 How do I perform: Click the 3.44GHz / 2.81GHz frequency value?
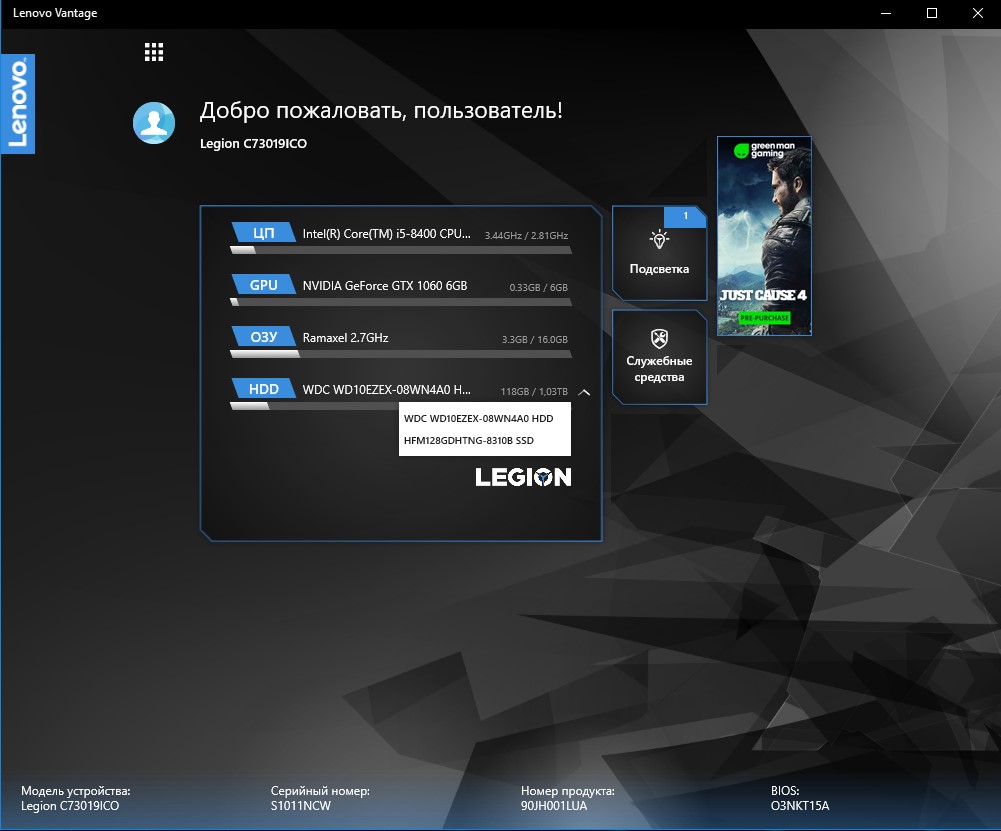point(526,236)
